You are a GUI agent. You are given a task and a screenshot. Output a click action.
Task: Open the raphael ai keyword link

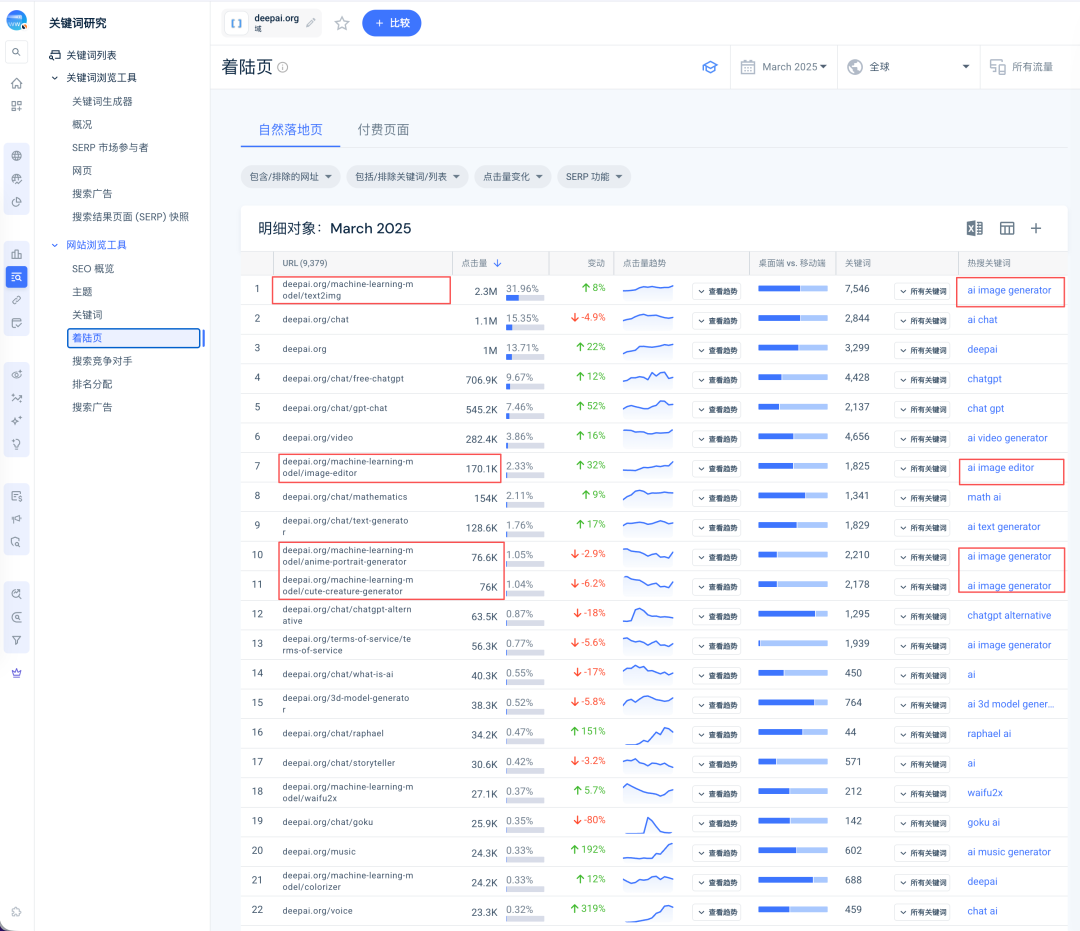tap(989, 734)
